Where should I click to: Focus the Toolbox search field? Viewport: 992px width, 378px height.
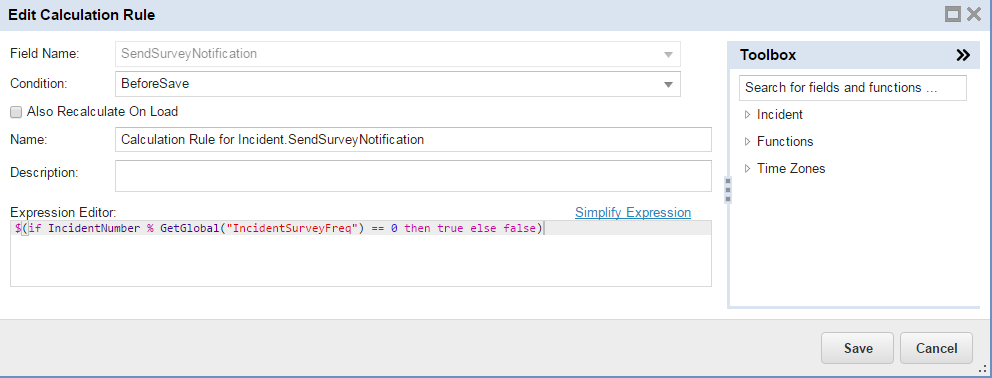point(853,87)
